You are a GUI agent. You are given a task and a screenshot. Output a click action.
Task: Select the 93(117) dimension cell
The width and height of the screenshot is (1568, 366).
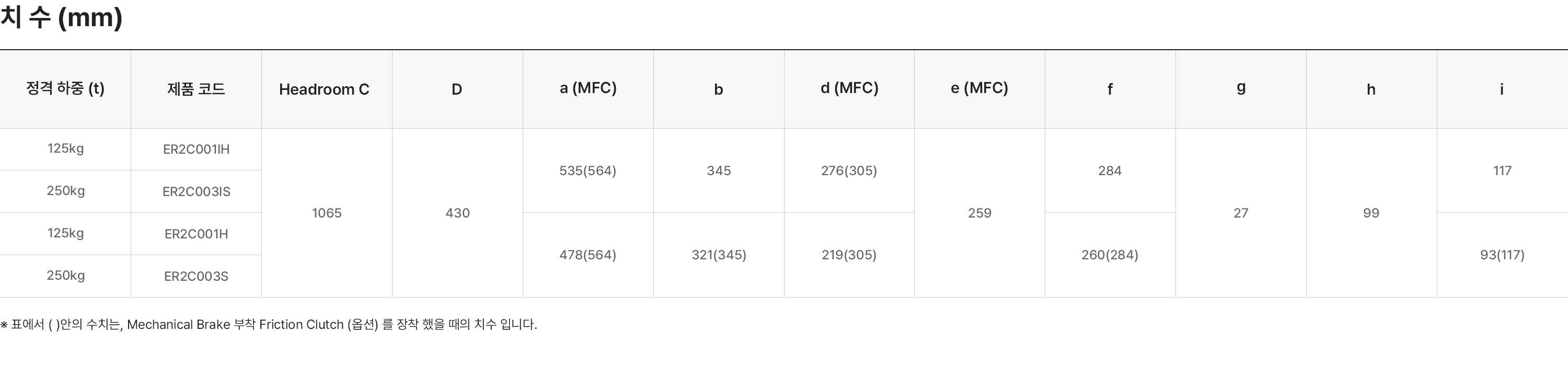1502,255
